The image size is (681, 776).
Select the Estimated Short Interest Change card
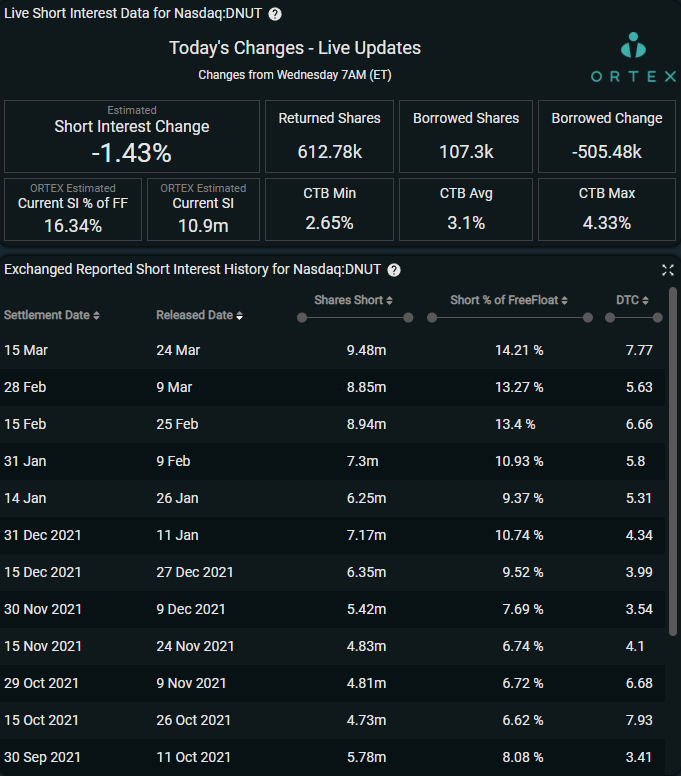point(132,137)
